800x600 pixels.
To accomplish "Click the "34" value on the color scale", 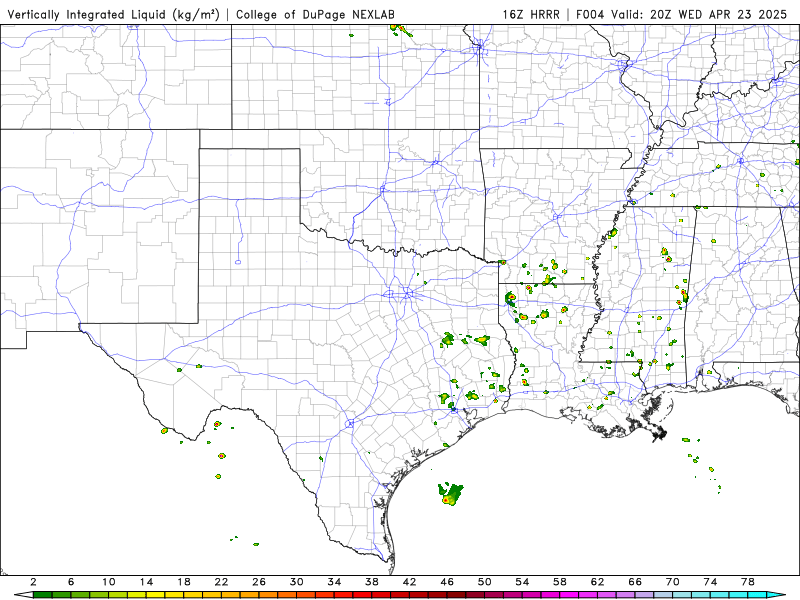I will tap(334, 582).
